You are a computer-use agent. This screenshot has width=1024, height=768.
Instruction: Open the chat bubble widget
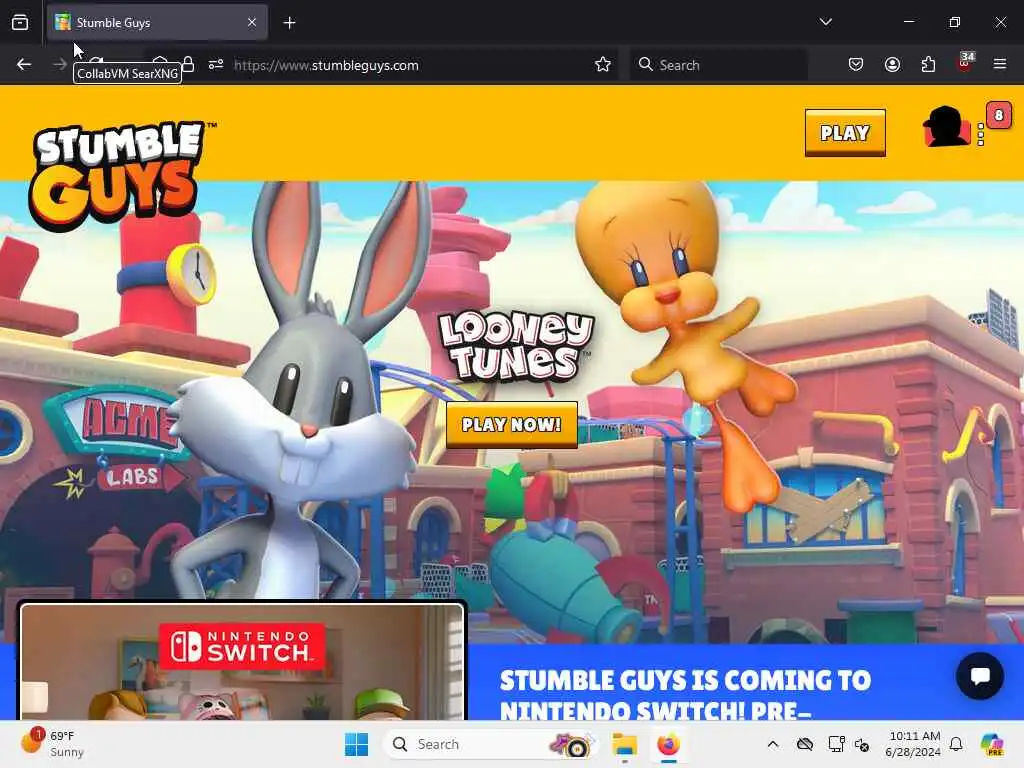click(980, 676)
